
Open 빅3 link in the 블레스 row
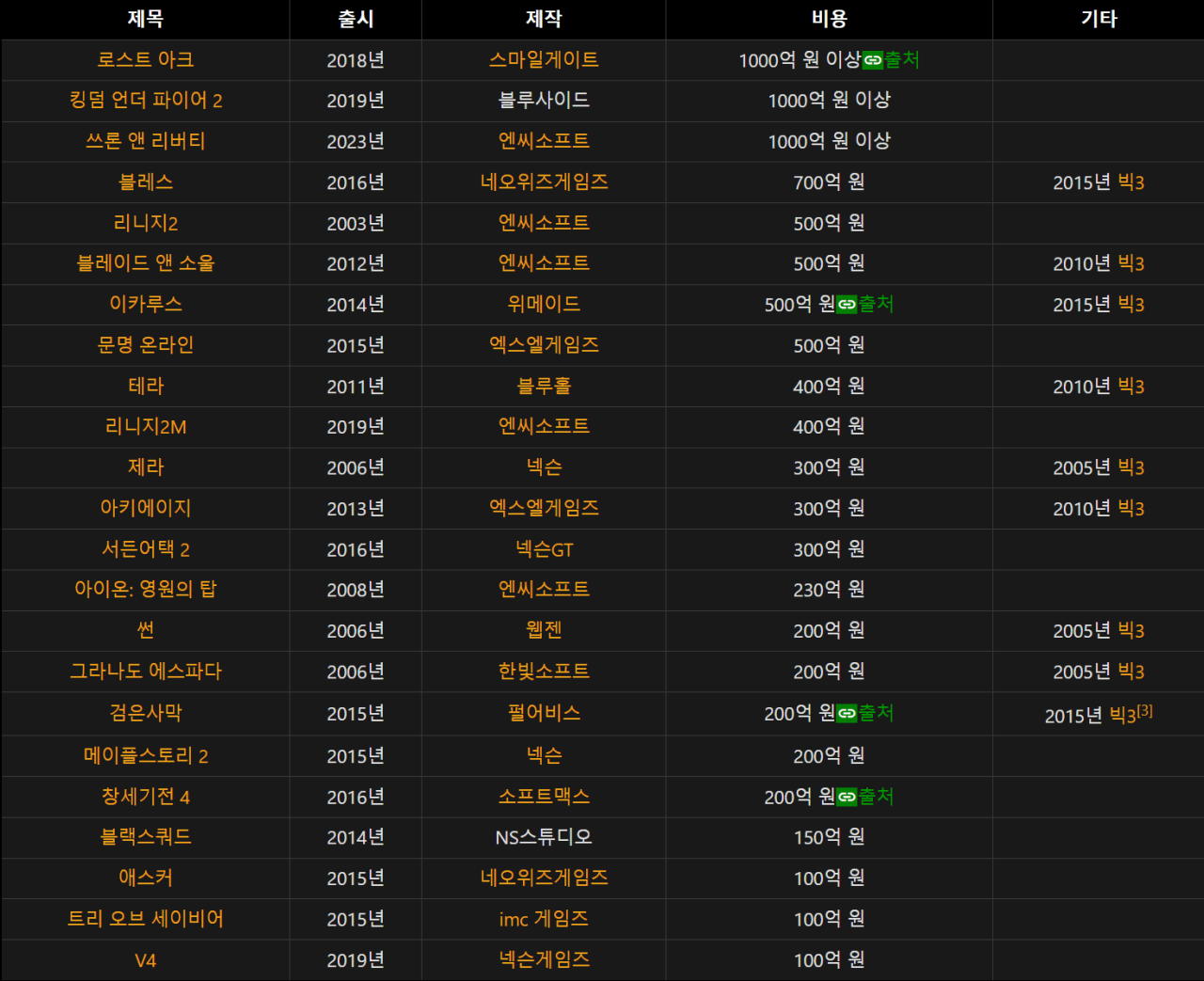point(1132,182)
